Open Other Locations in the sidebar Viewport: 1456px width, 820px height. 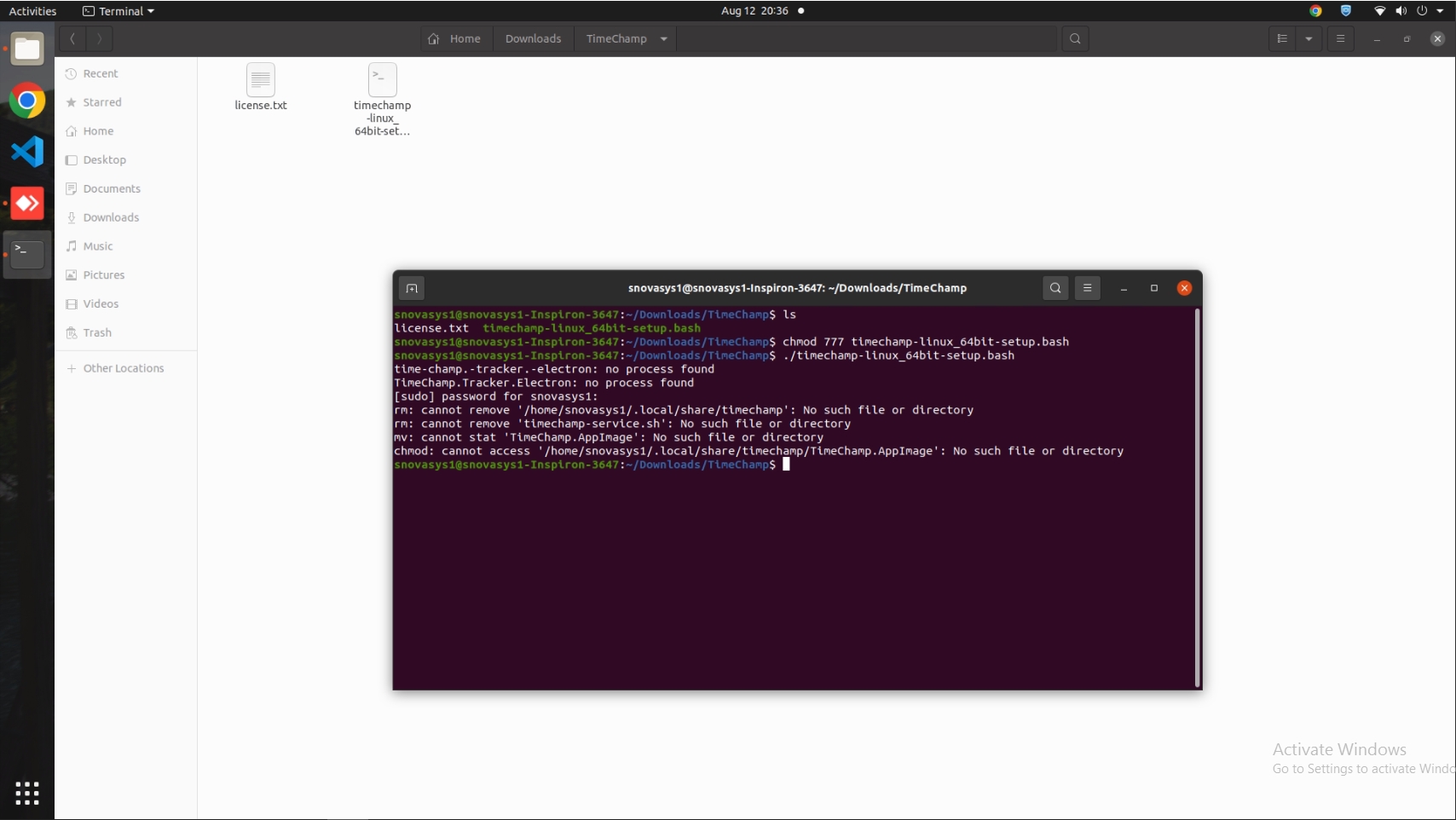coord(126,368)
